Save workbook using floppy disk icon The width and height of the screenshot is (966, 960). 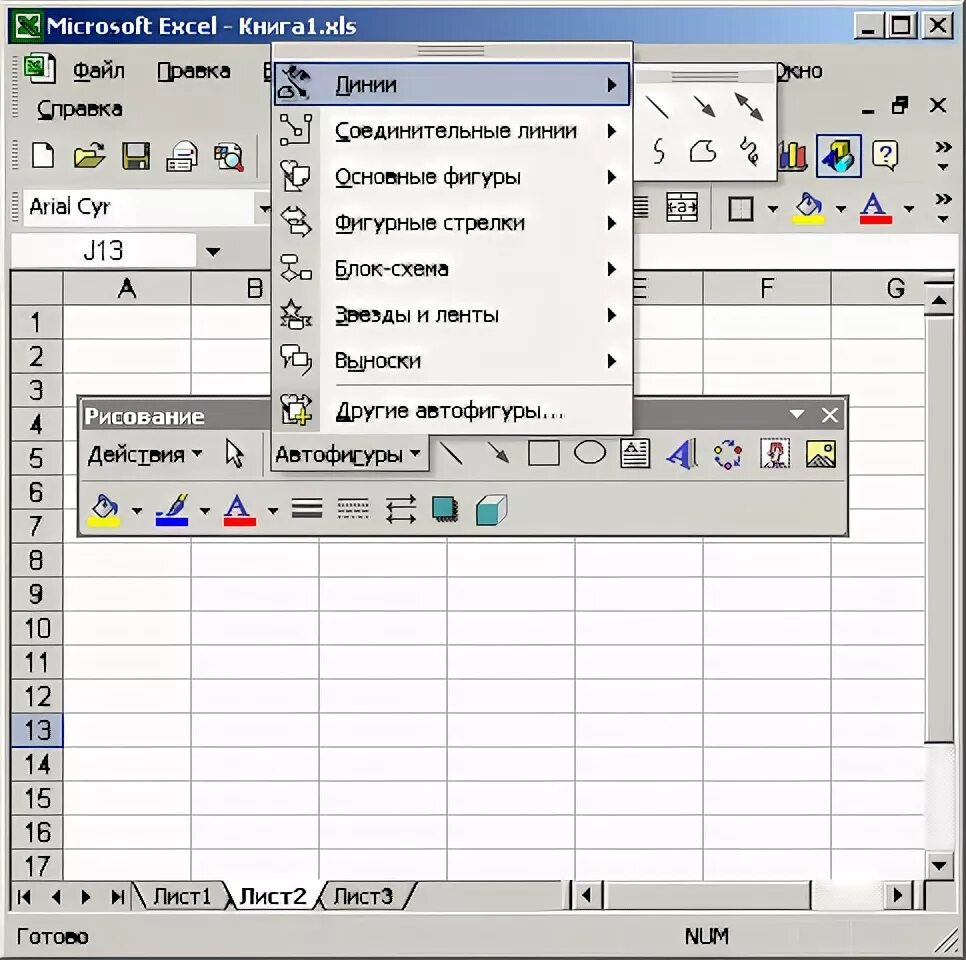[x=136, y=155]
